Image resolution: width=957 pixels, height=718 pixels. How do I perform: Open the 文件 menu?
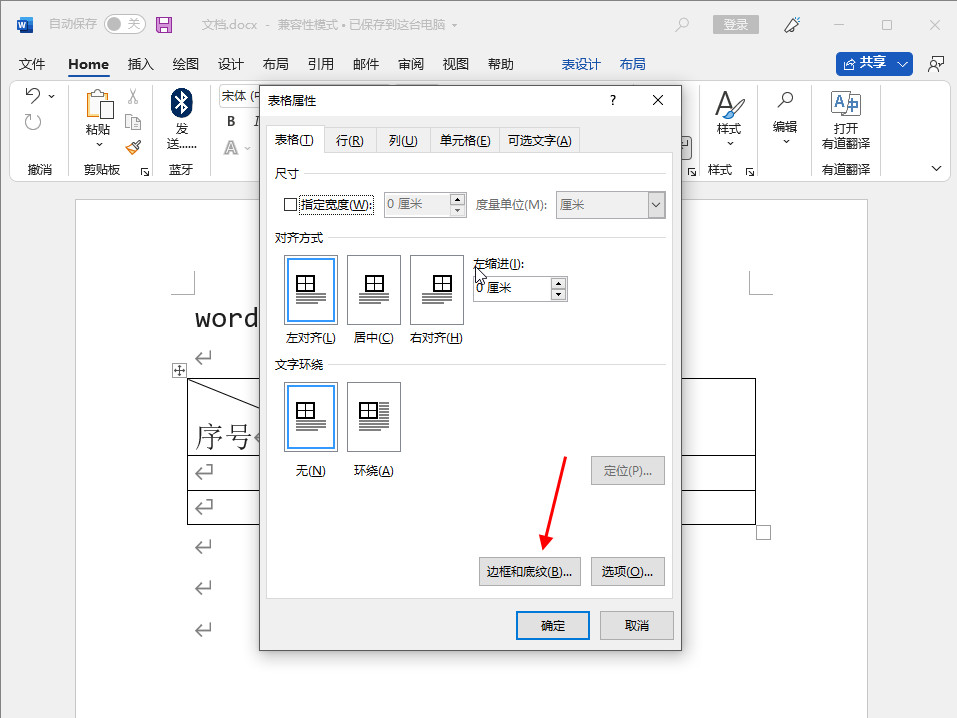[32, 64]
